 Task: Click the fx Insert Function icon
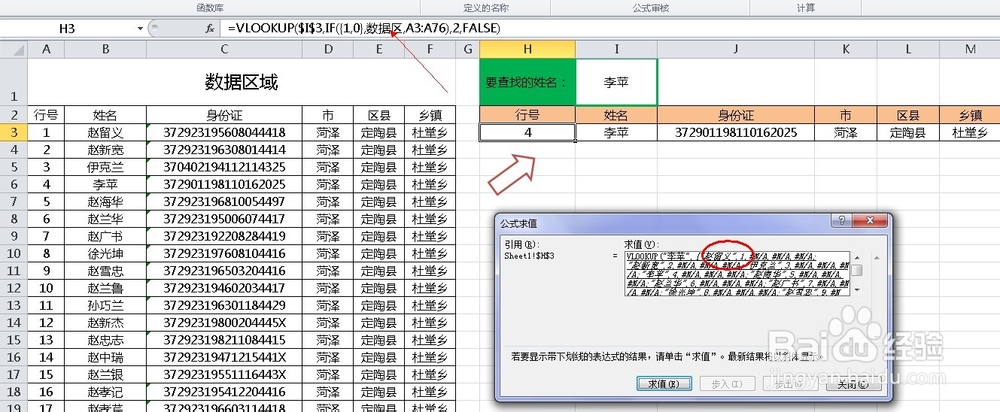[210, 29]
